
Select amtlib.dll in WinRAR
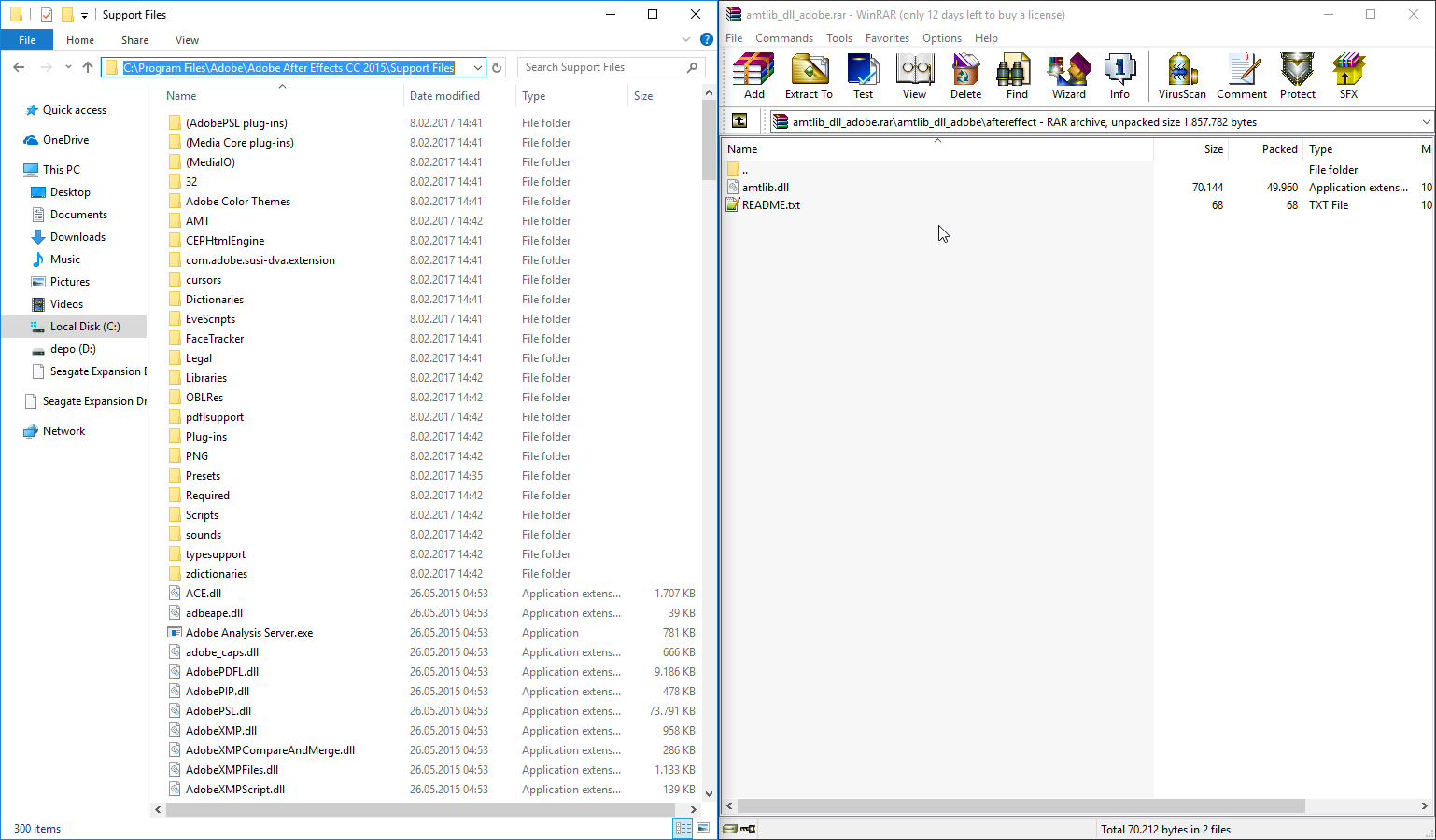tap(766, 188)
